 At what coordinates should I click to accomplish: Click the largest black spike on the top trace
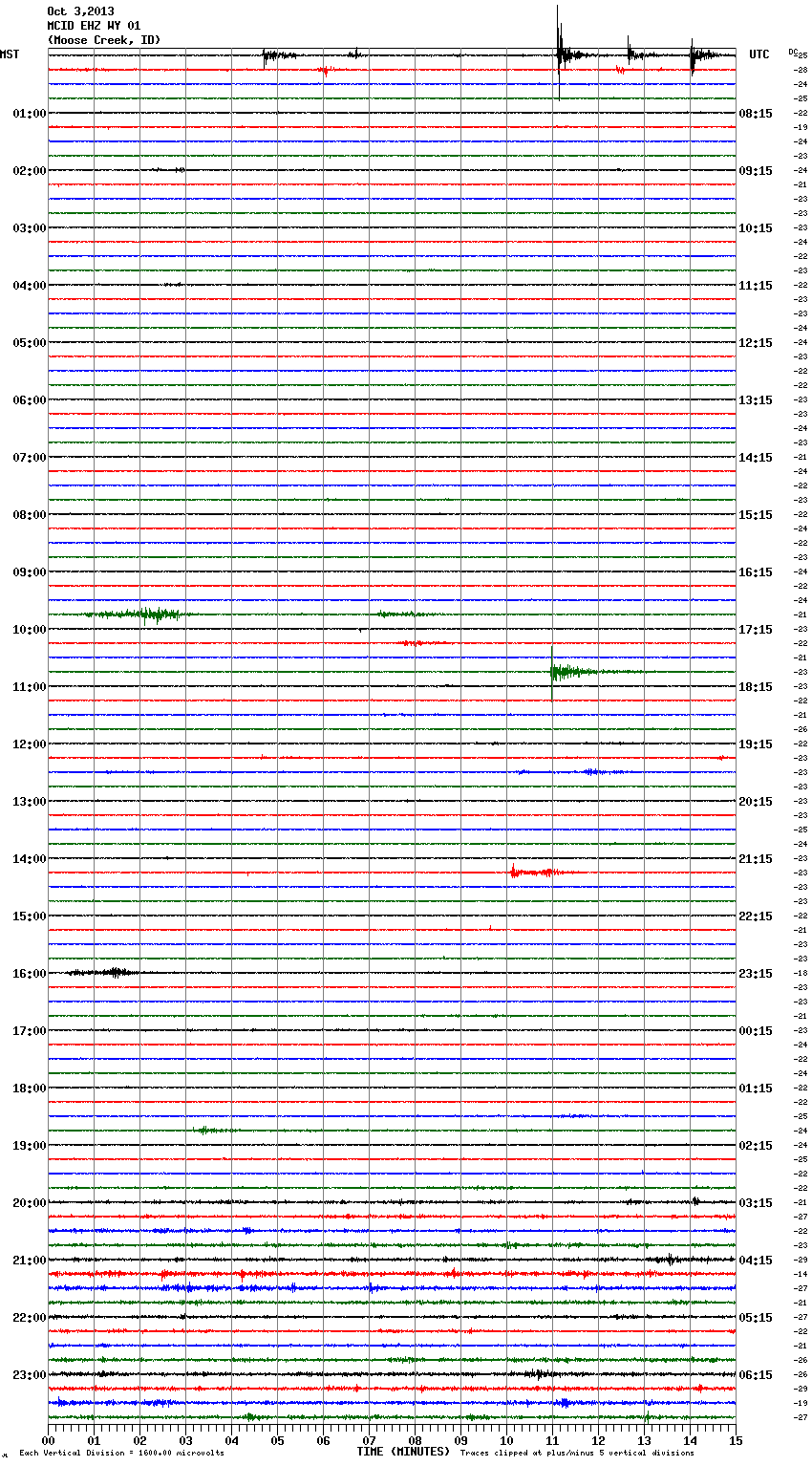coord(559,53)
